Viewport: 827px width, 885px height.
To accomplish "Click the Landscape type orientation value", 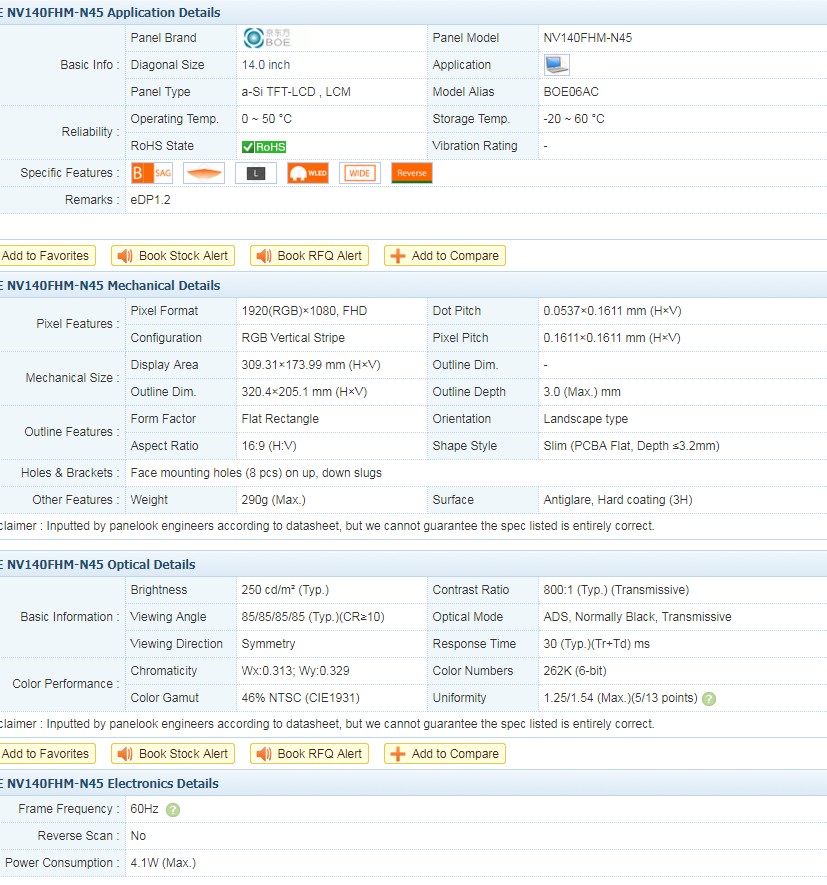I will 585,419.
